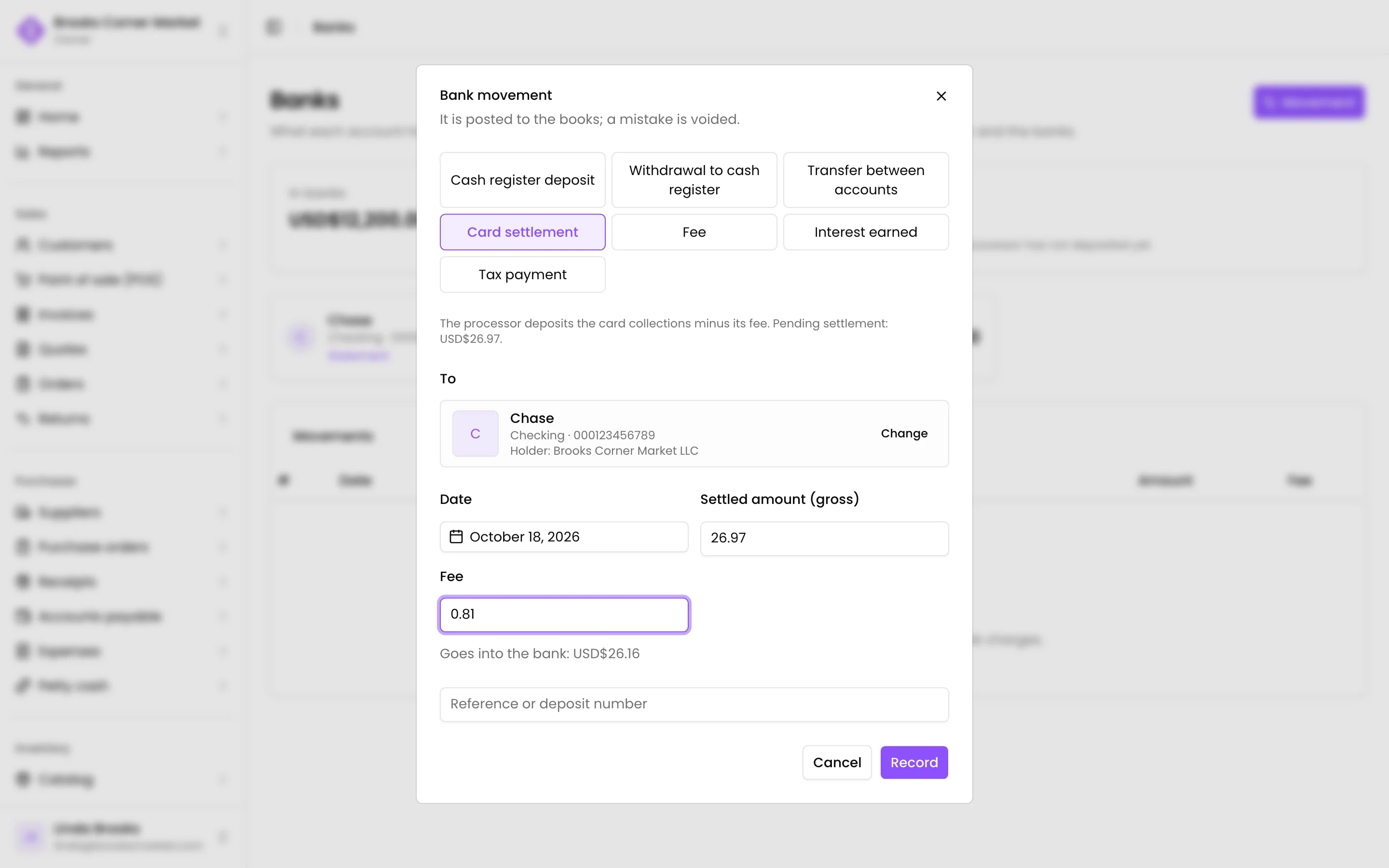Click the Chase account avatar letter C
Viewport: 1389px width, 868px height.
pyautogui.click(x=475, y=434)
